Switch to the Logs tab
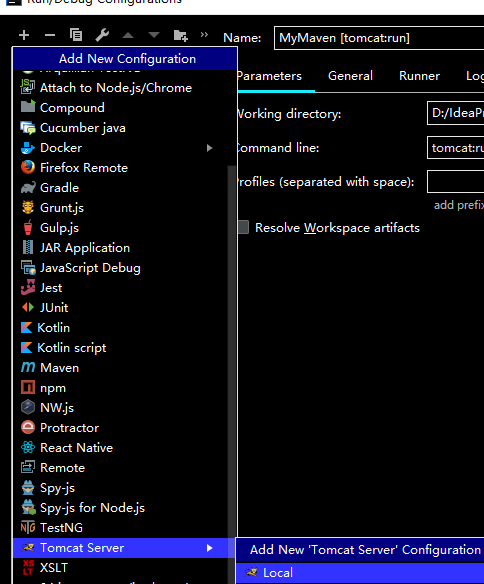 (x=475, y=76)
